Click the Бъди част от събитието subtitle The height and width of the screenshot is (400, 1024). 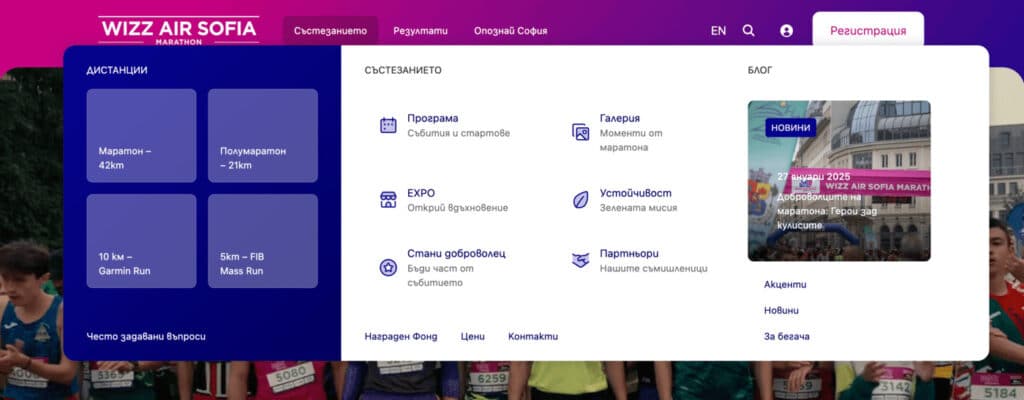[x=440, y=276]
